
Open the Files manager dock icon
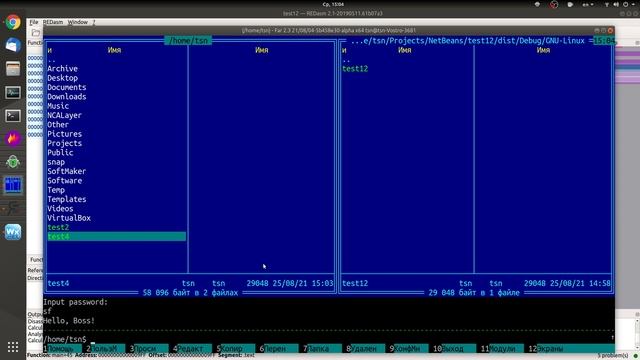13,69
